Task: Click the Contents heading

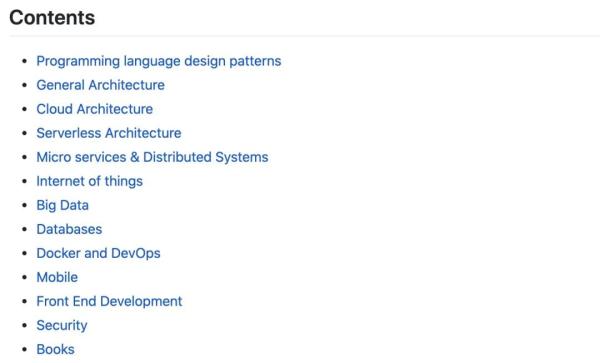Action: [52, 18]
